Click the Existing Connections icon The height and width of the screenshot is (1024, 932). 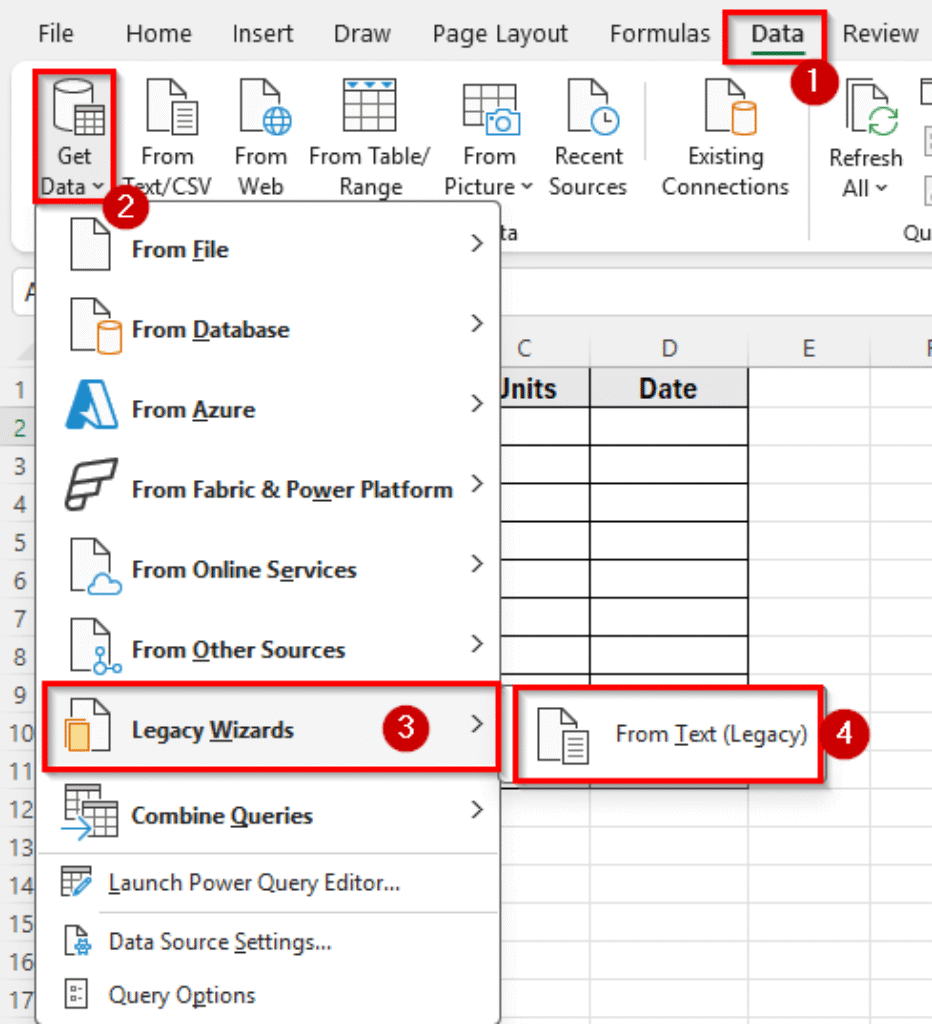pyautogui.click(x=730, y=106)
